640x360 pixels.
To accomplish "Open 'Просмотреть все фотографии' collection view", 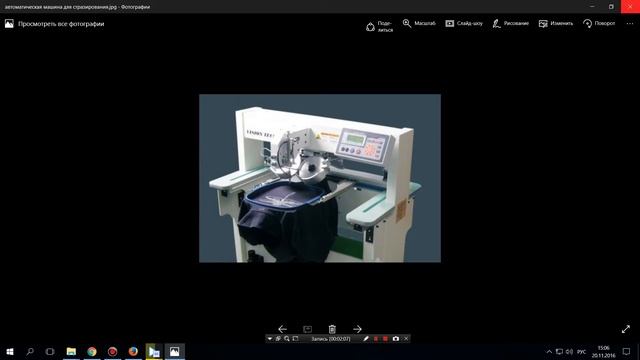I will click(55, 24).
